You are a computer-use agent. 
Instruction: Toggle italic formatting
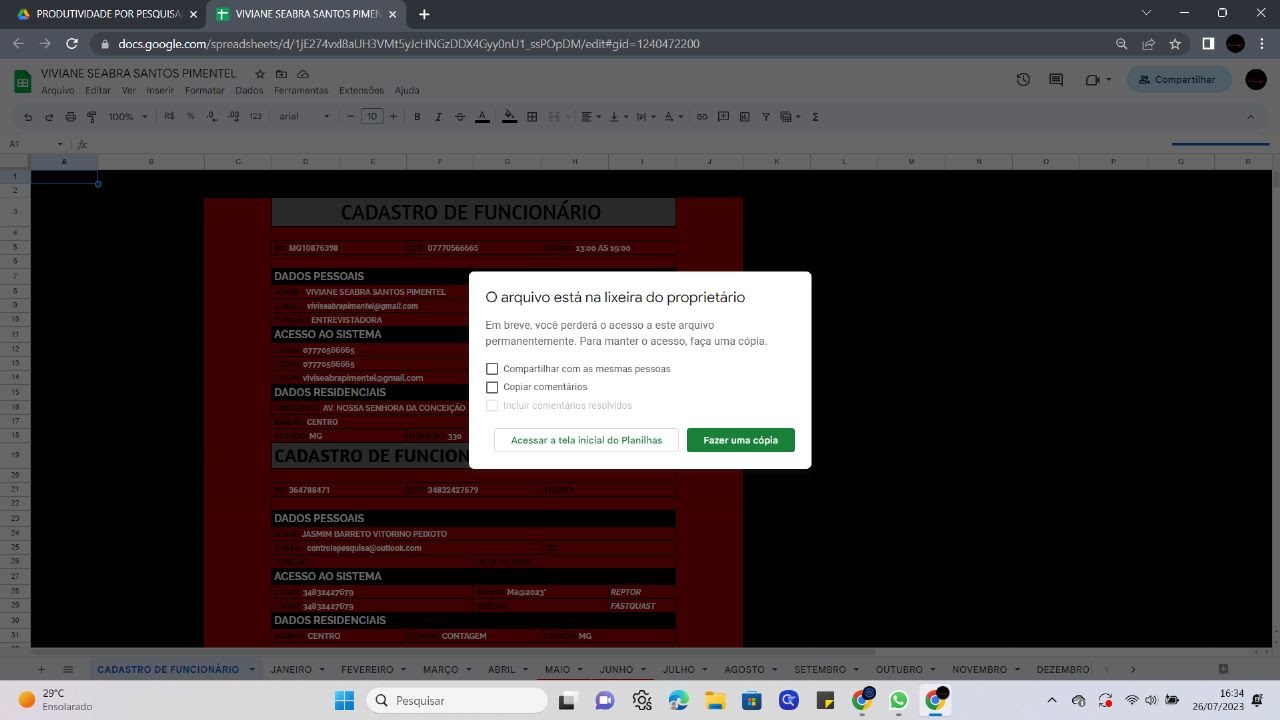click(438, 117)
